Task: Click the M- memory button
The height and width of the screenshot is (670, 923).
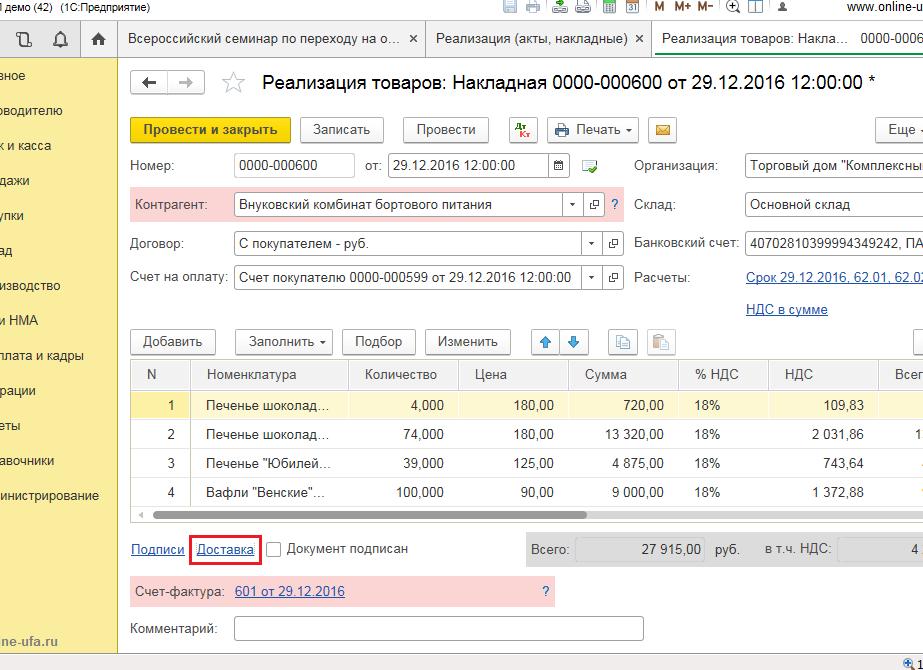Action: point(705,6)
